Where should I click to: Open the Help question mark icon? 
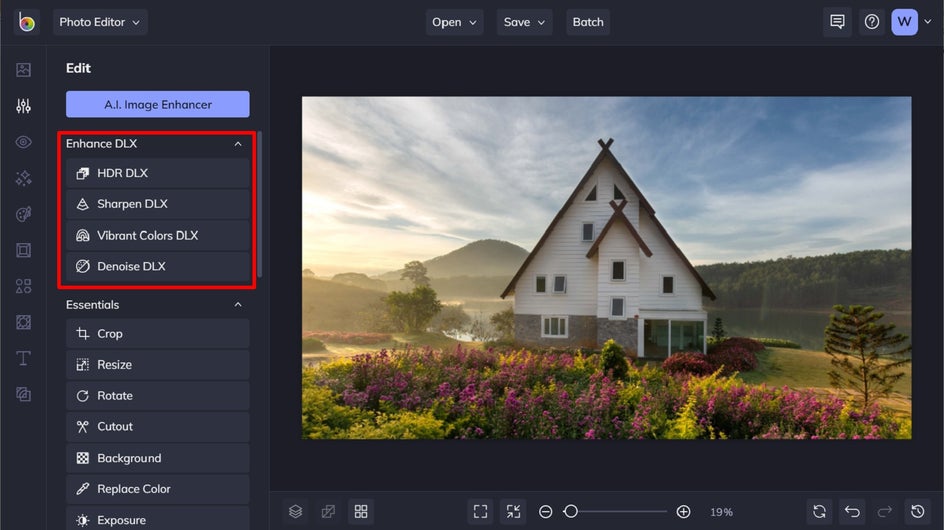(872, 22)
